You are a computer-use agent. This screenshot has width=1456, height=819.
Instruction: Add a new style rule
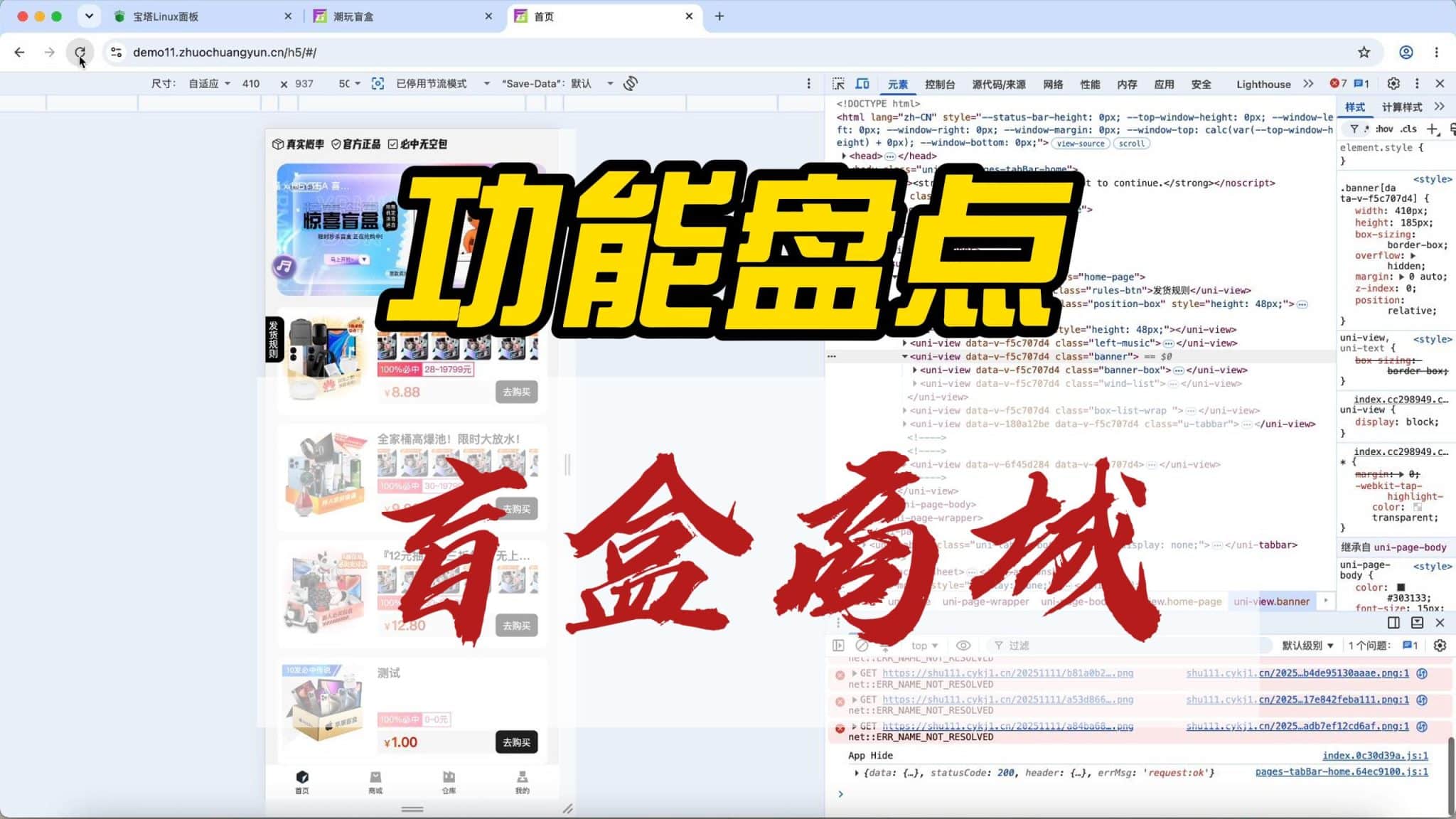click(x=1432, y=129)
